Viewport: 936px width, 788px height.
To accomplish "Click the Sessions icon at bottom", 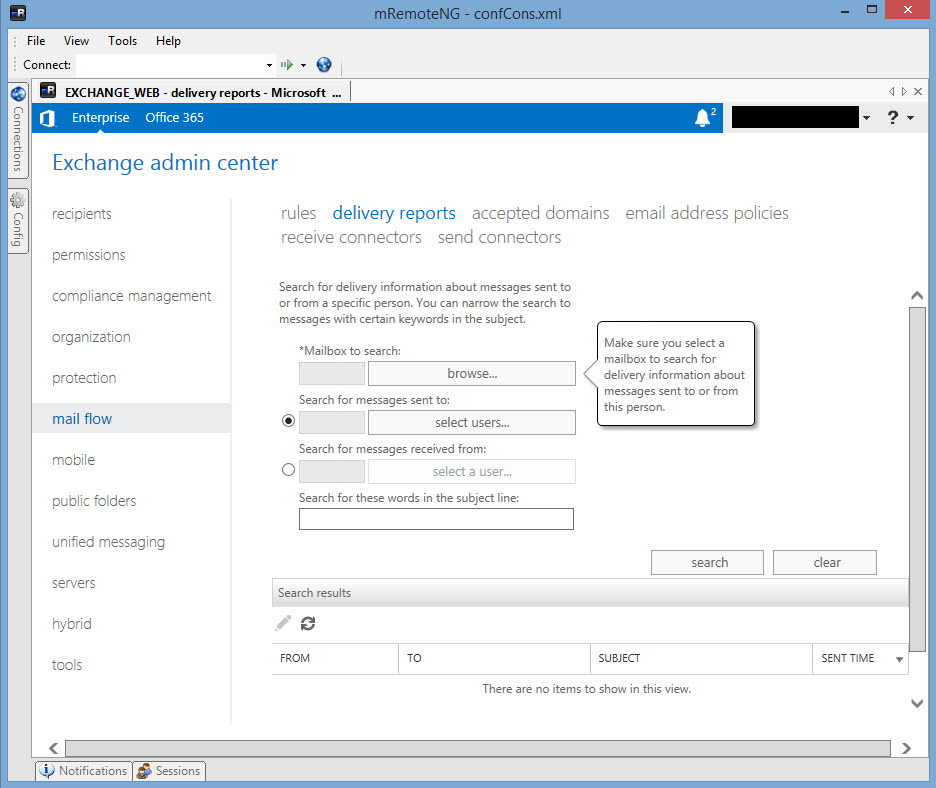I will 144,771.
